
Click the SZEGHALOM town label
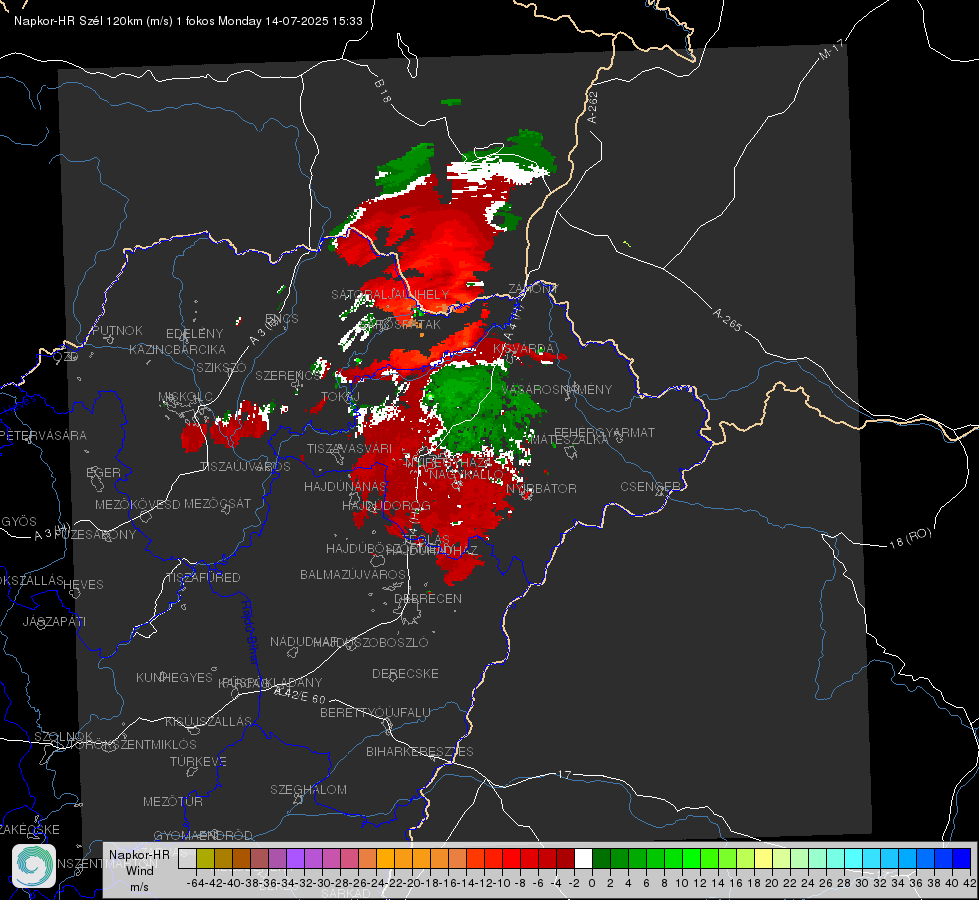(308, 789)
